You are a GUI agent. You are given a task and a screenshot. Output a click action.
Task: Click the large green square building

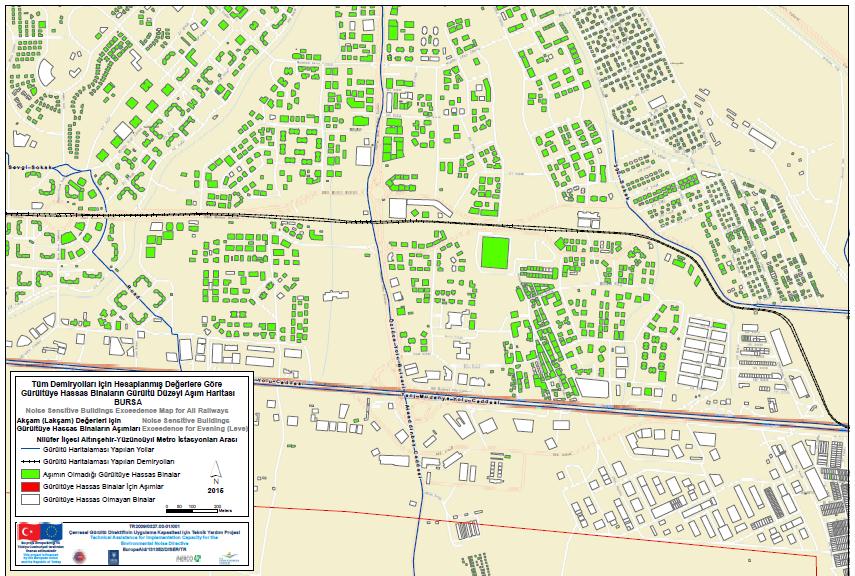tap(494, 251)
